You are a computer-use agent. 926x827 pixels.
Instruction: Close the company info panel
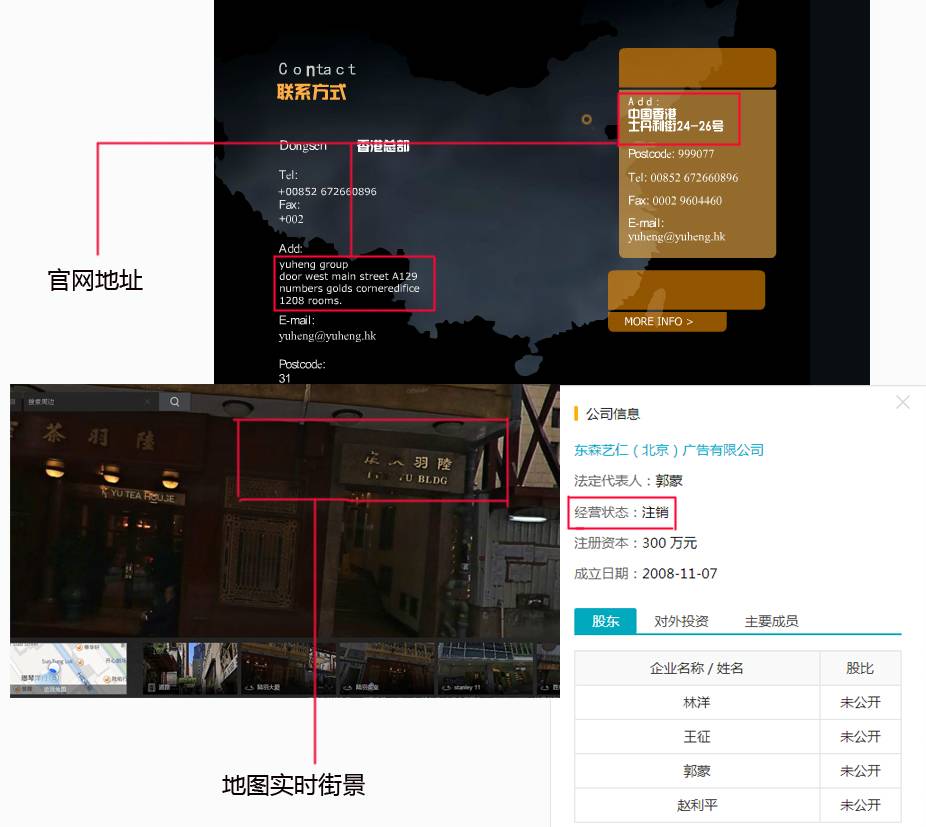[x=903, y=402]
